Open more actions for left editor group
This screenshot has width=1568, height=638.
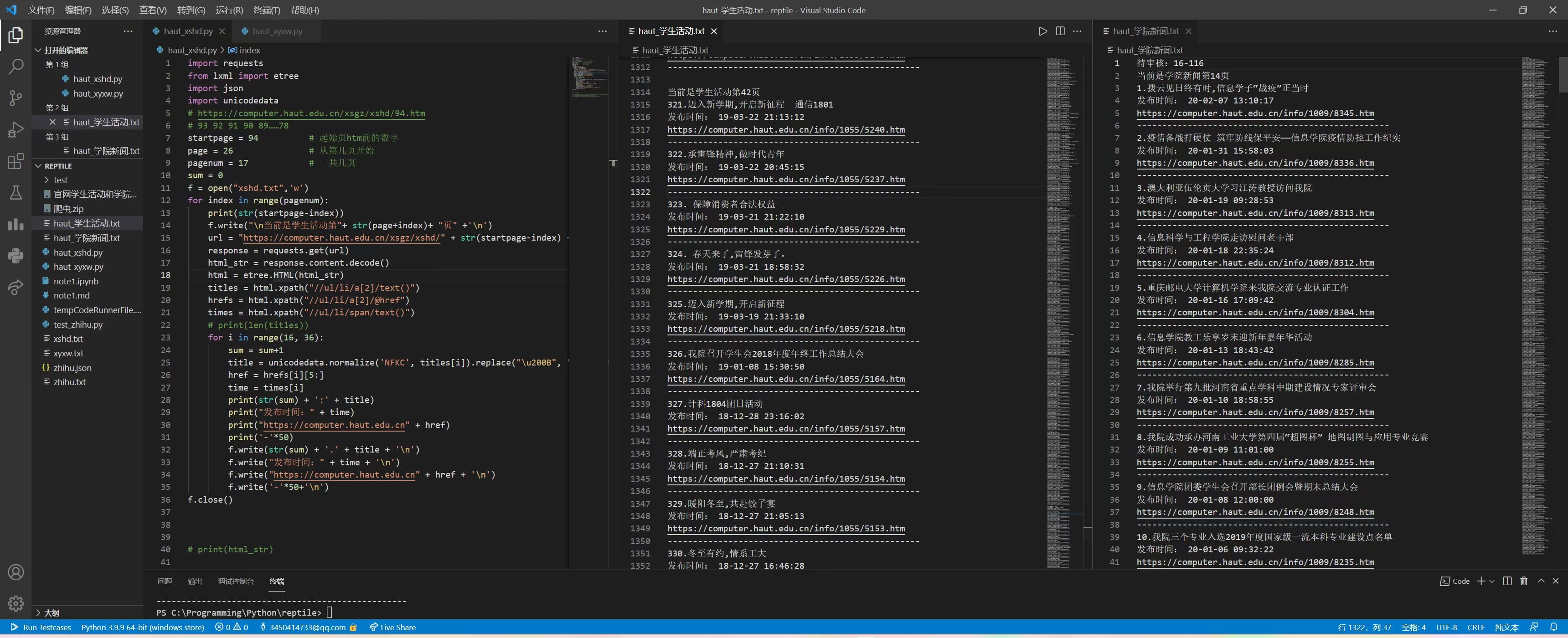click(603, 31)
